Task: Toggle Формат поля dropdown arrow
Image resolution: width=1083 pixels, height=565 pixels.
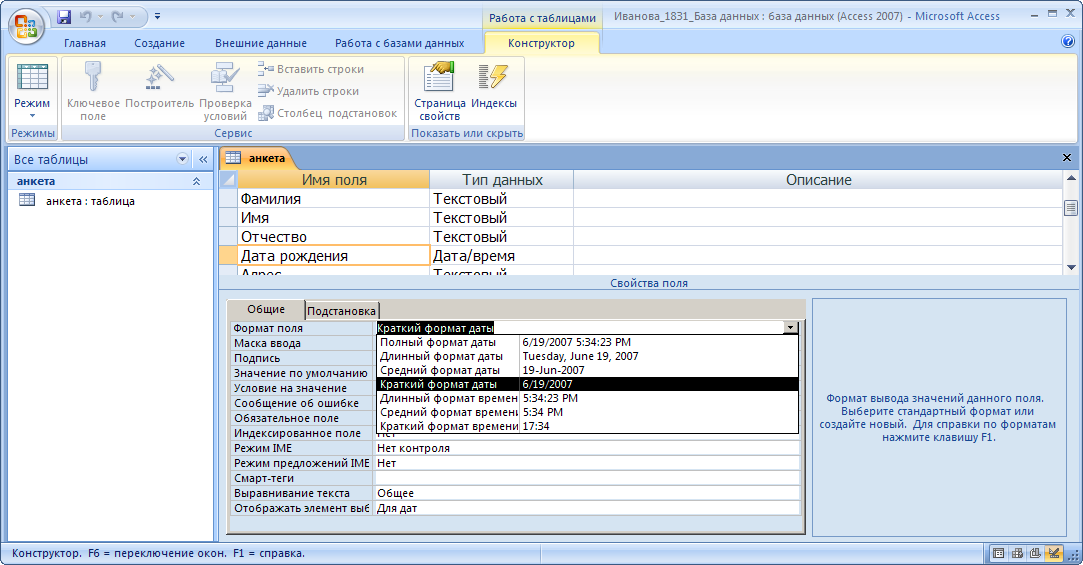Action: pos(790,327)
